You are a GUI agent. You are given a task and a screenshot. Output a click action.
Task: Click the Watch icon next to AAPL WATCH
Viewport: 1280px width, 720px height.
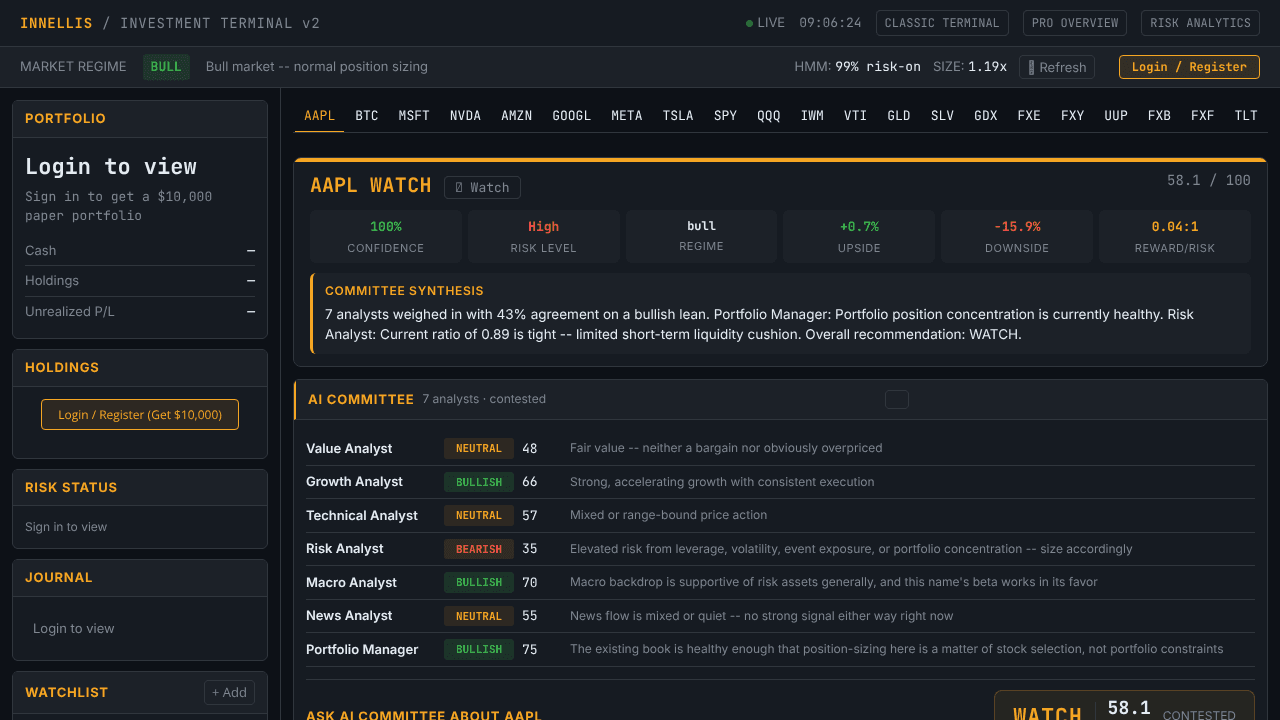(482, 187)
